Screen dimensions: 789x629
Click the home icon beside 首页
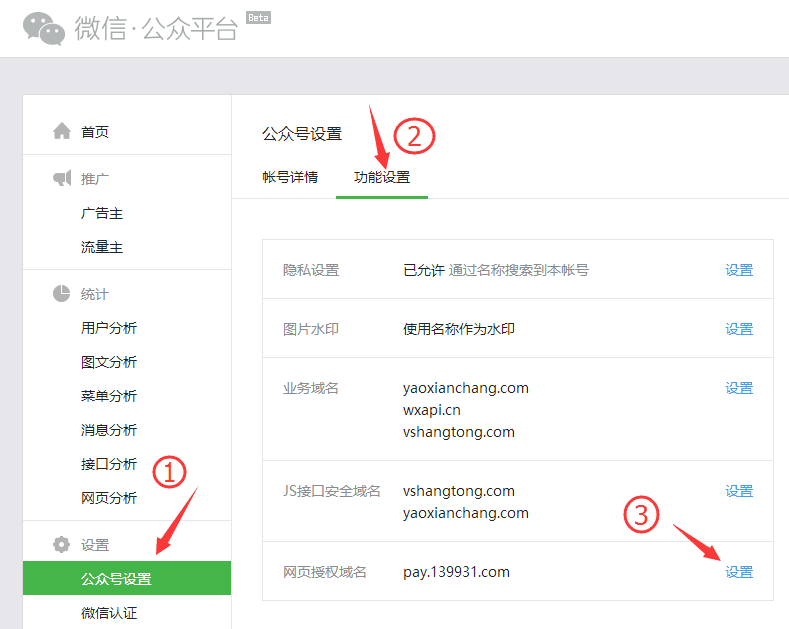tap(62, 131)
